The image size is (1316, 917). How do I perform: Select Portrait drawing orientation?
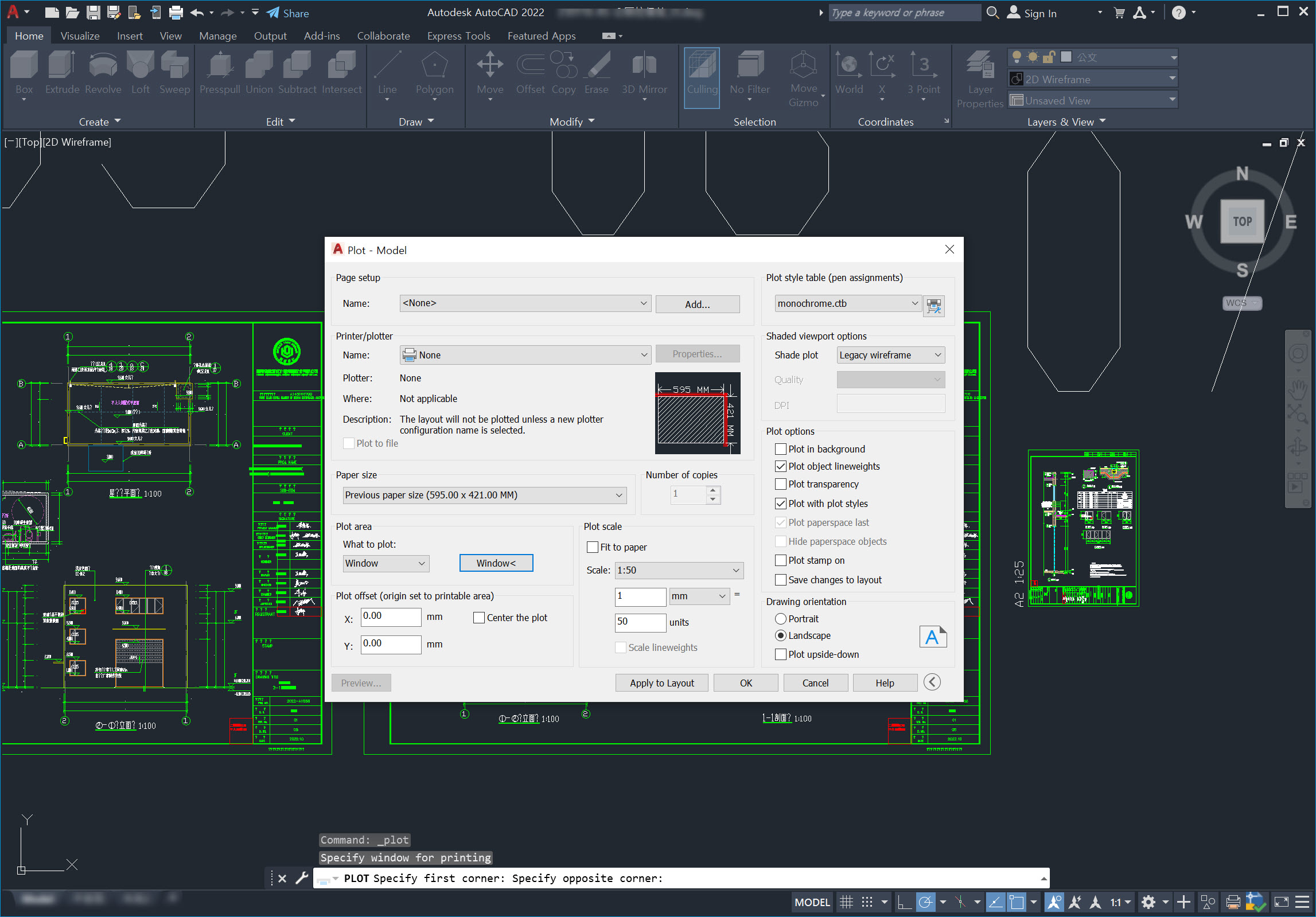(780, 619)
